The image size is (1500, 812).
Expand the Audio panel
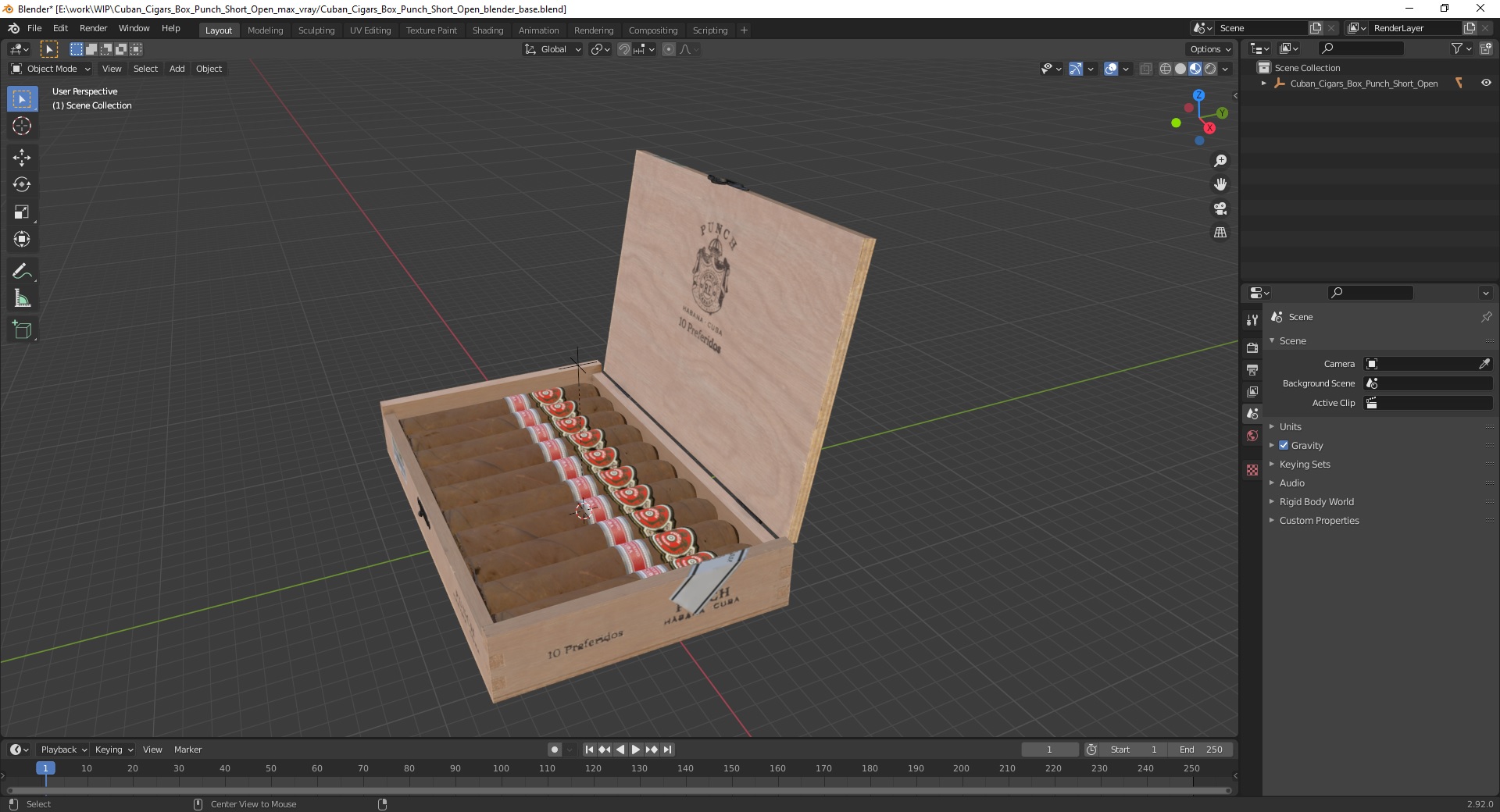tap(1291, 483)
